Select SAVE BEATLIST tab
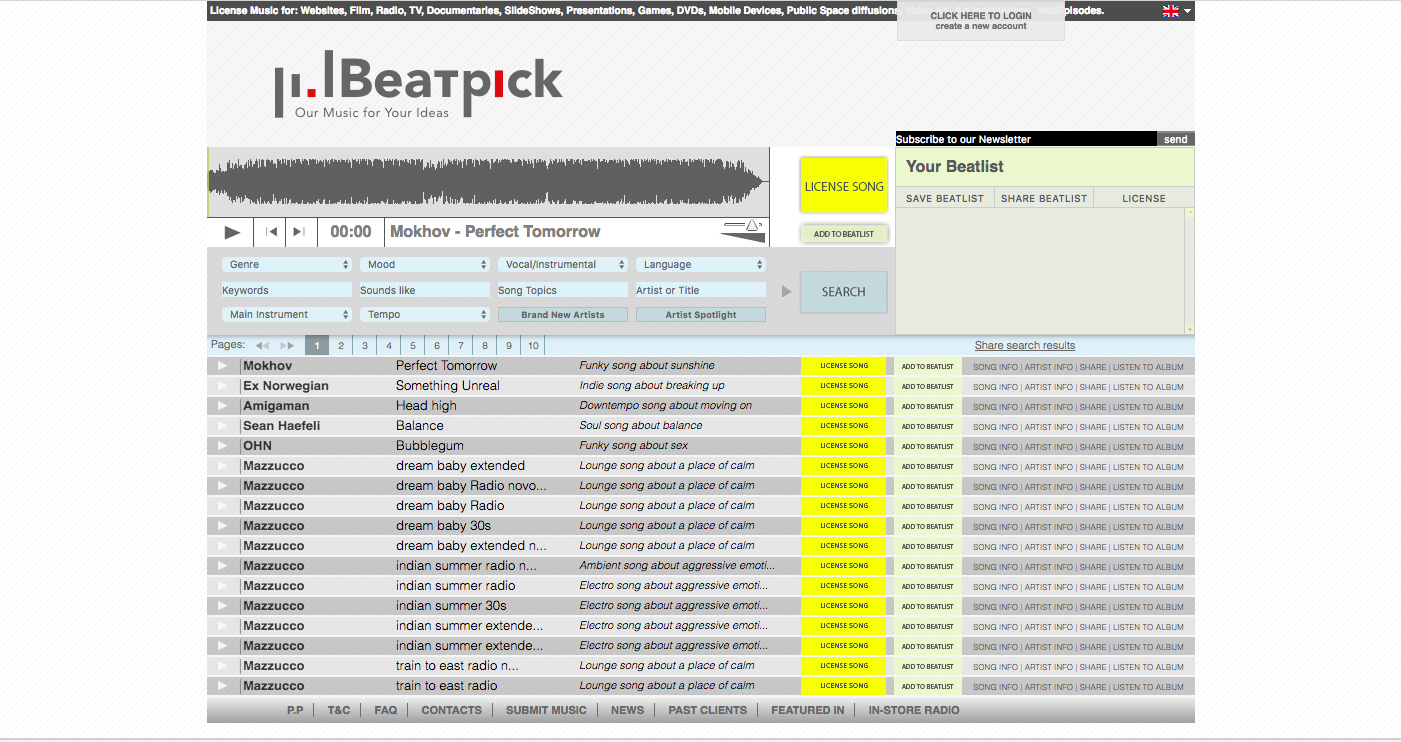This screenshot has width=1401, height=742. click(x=945, y=198)
